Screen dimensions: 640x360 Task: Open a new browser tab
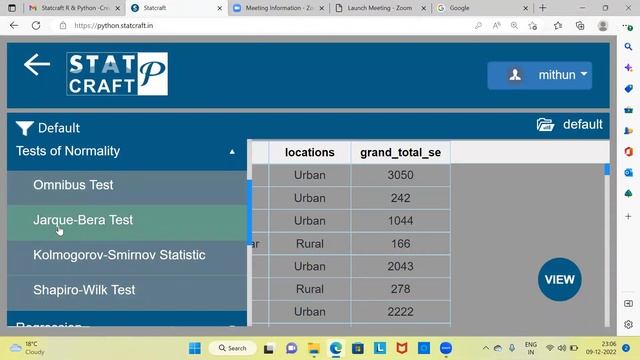pyautogui.click(x=542, y=8)
